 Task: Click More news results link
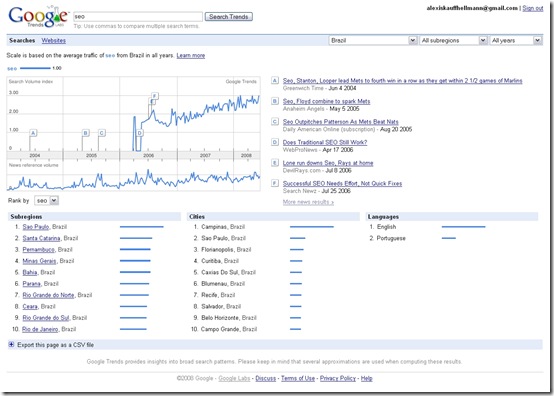308,202
